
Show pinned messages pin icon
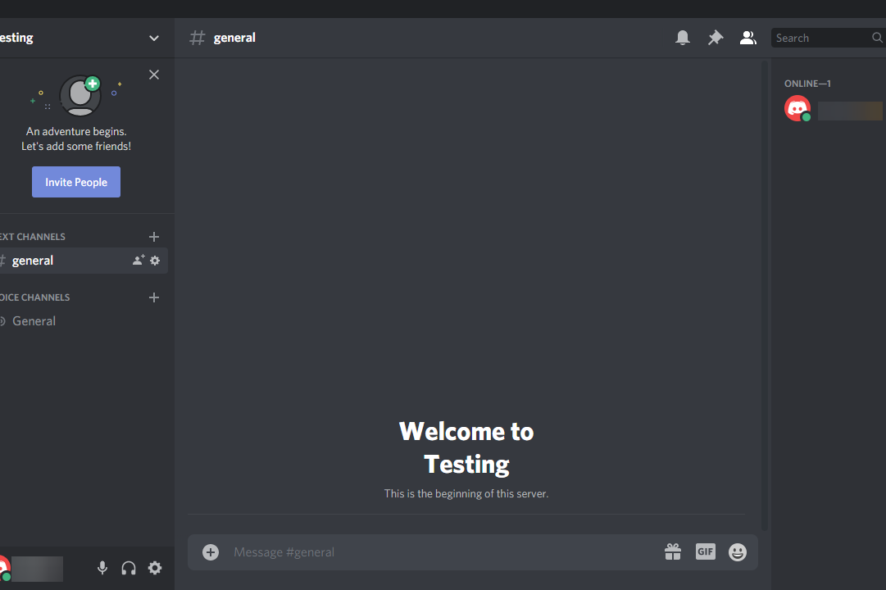(715, 38)
